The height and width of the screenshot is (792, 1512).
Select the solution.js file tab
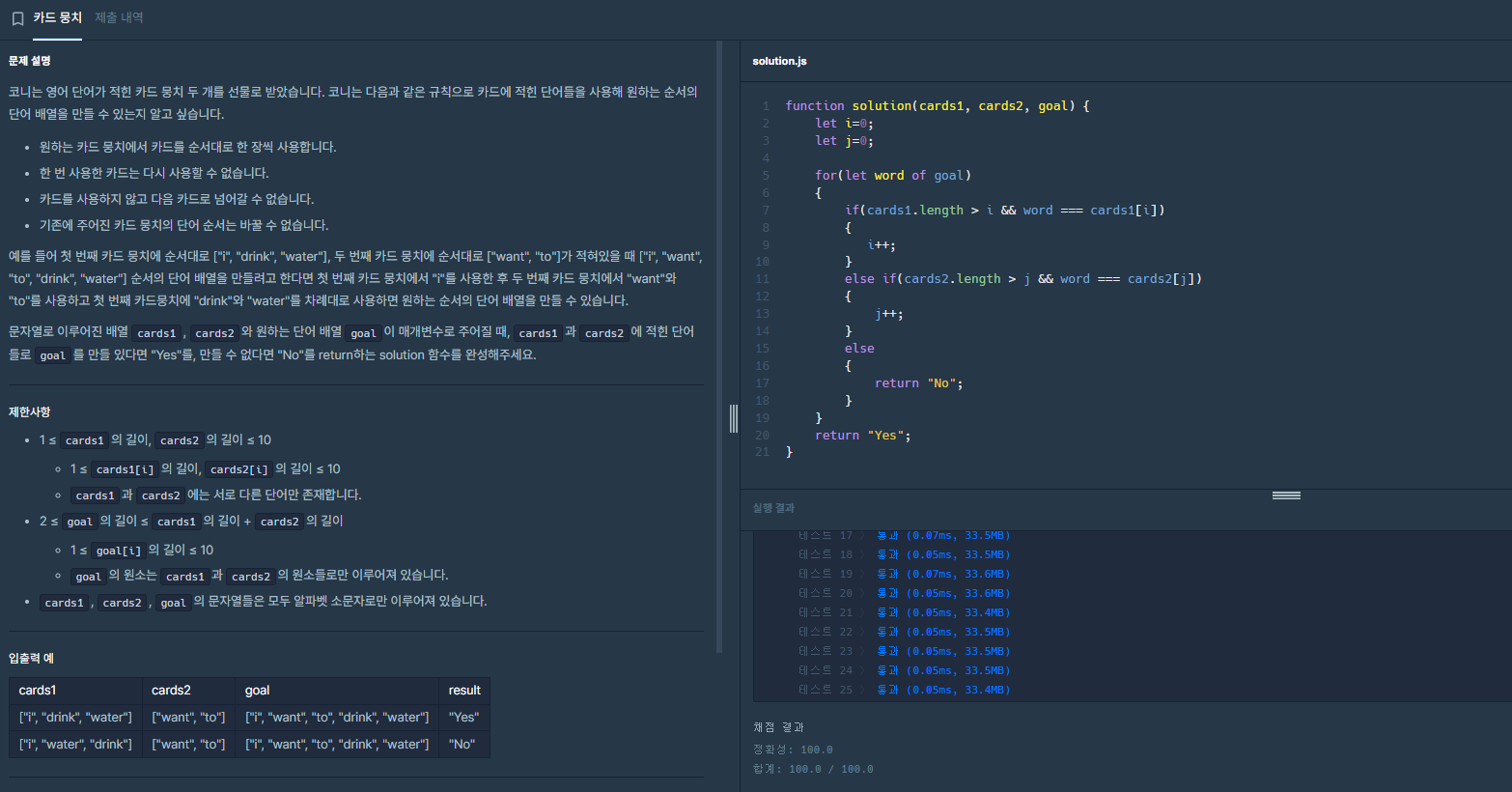click(779, 61)
